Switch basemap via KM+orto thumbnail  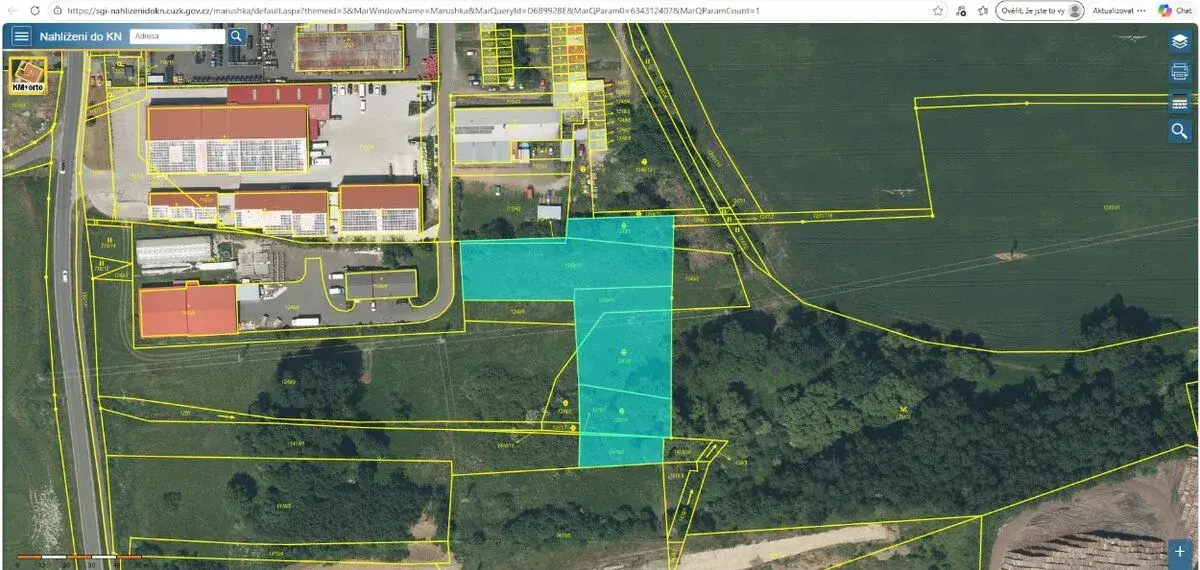pyautogui.click(x=28, y=76)
